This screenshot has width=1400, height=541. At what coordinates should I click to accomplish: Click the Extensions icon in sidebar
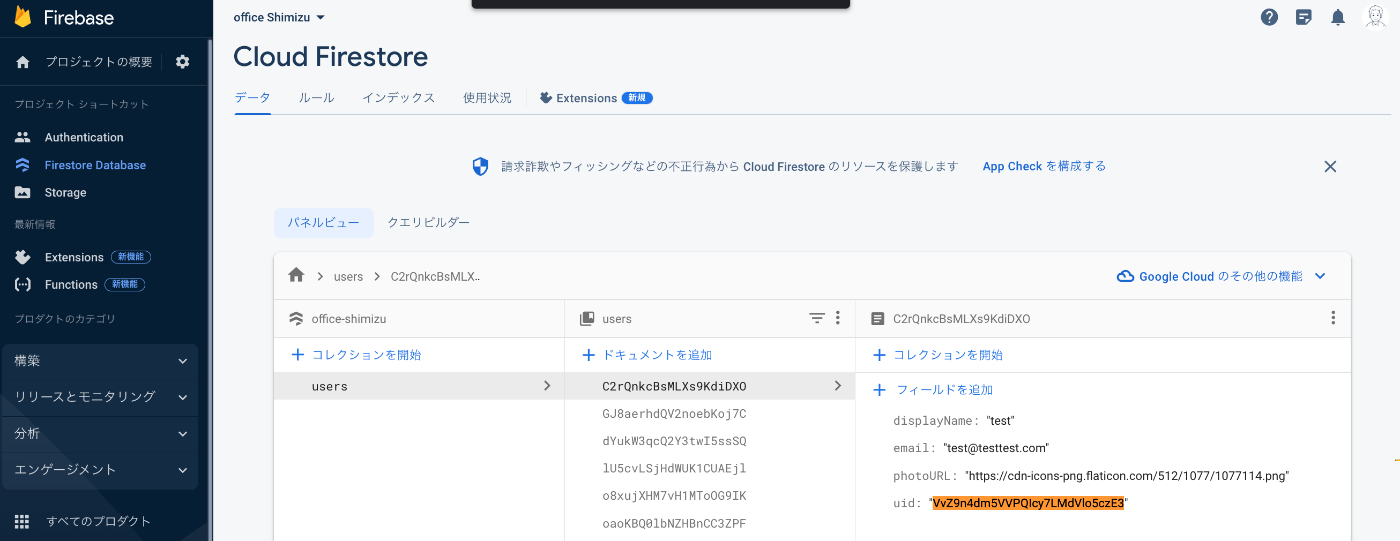coord(23,257)
